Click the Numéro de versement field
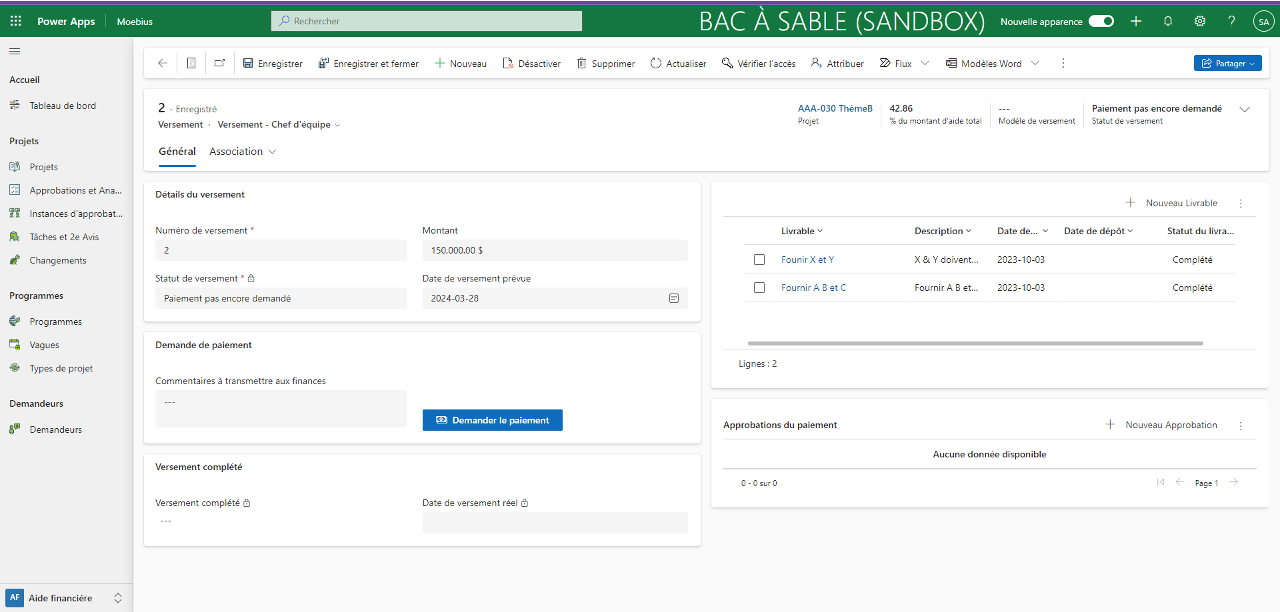The image size is (1280, 612). click(281, 250)
